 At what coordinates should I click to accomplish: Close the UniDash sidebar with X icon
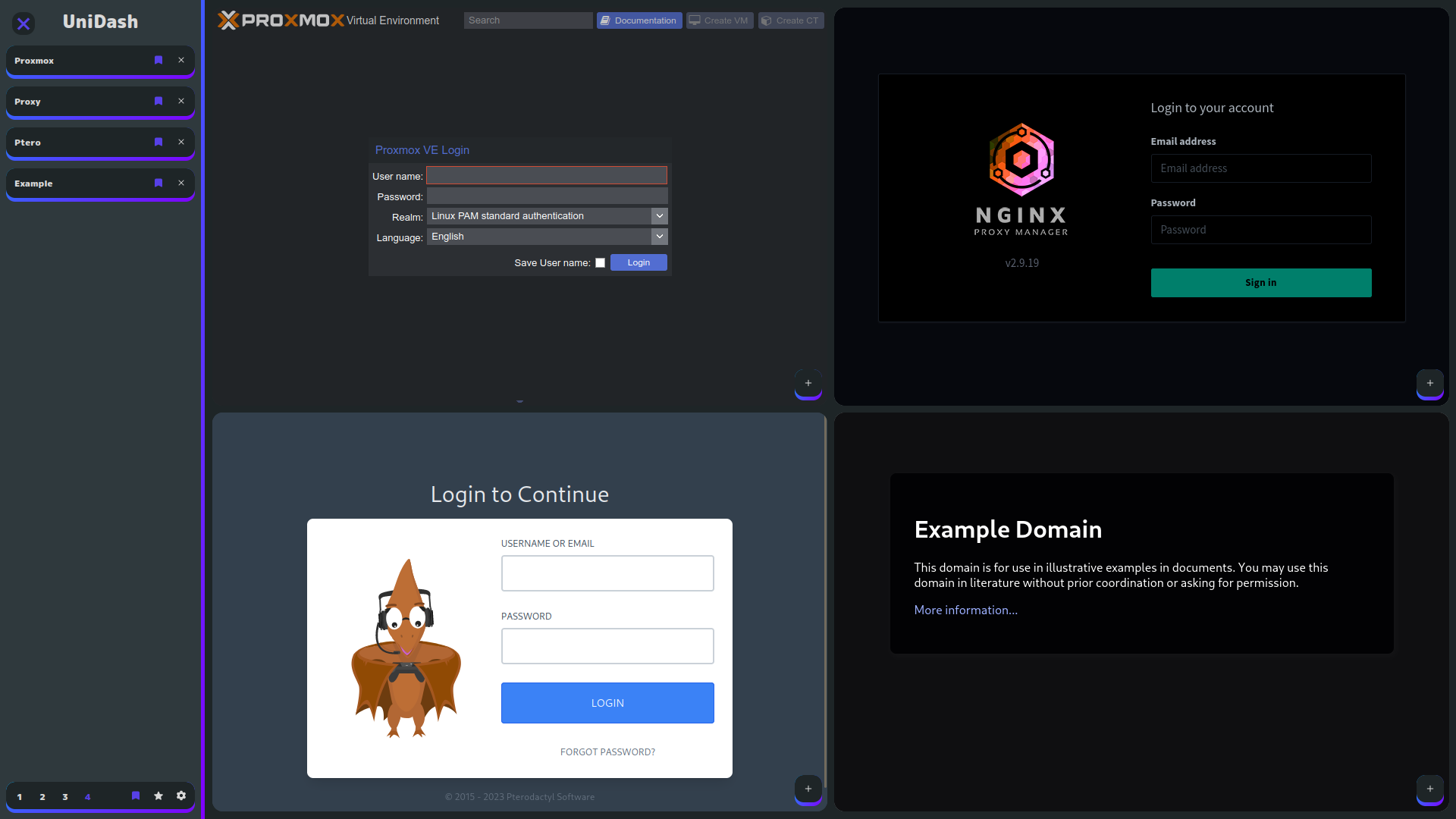(24, 24)
